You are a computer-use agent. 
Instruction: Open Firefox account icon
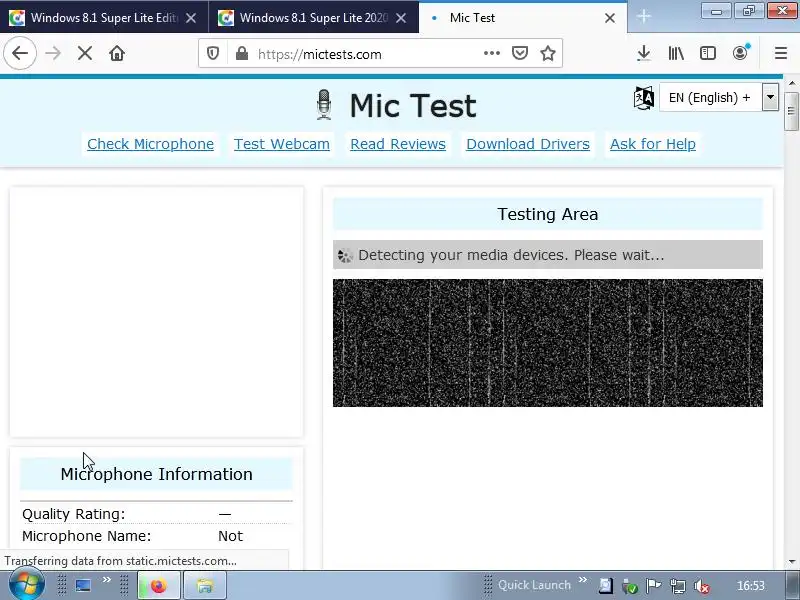[x=741, y=53]
